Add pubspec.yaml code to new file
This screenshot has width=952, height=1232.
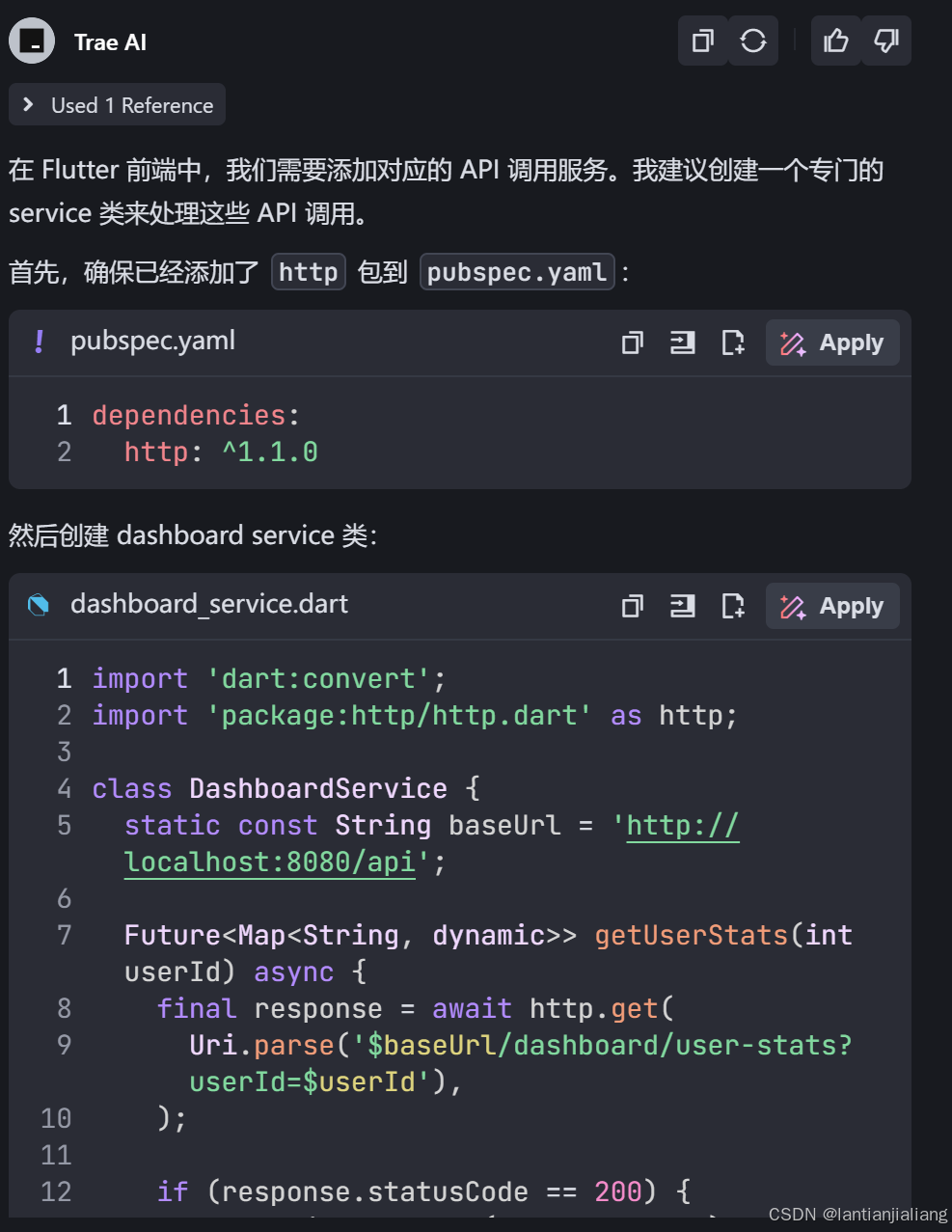[x=733, y=342]
